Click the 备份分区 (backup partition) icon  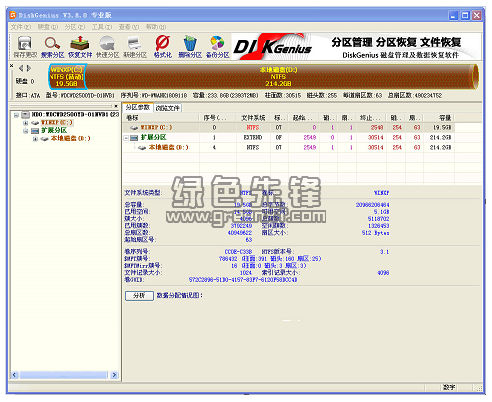[217, 43]
